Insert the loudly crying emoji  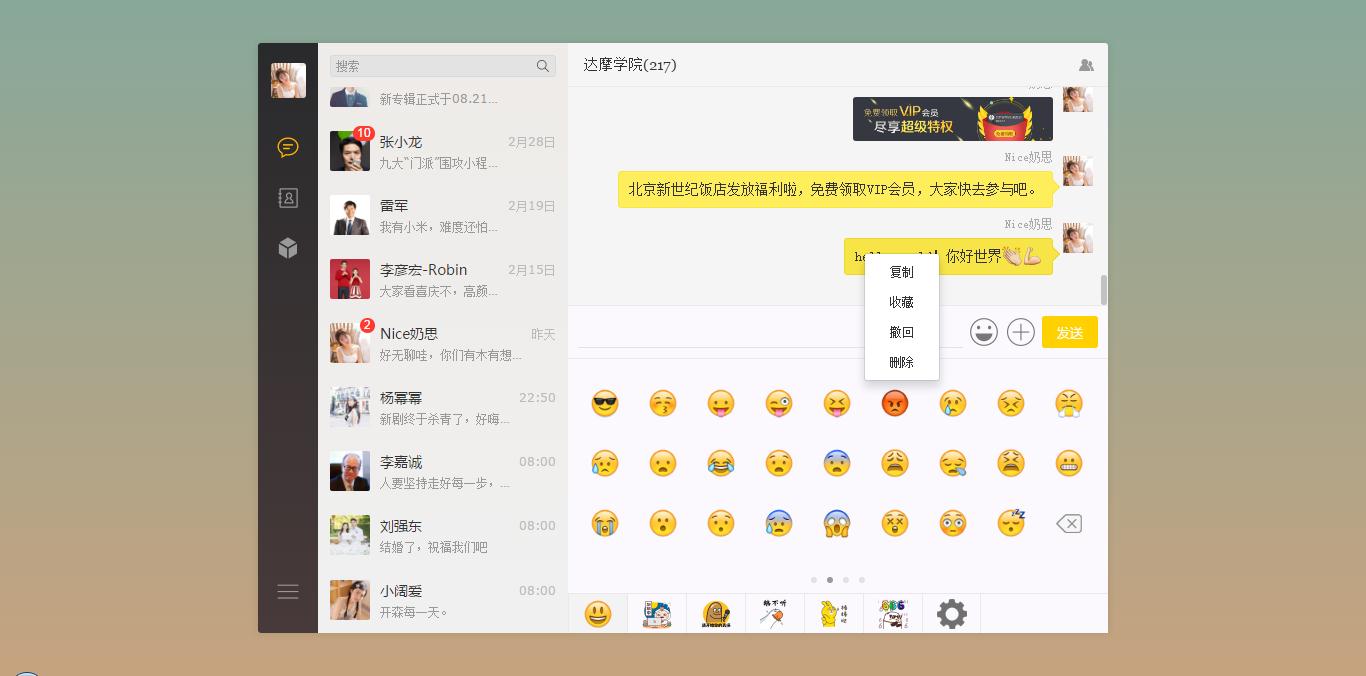(x=605, y=523)
